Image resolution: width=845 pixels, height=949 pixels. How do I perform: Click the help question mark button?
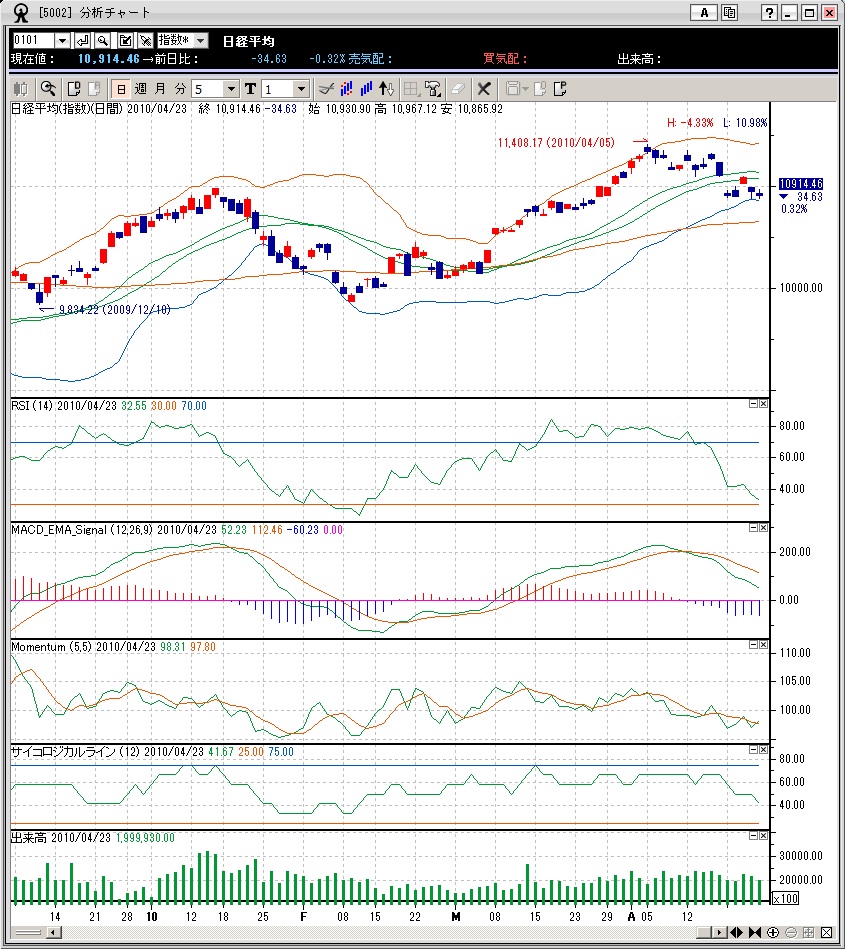769,13
